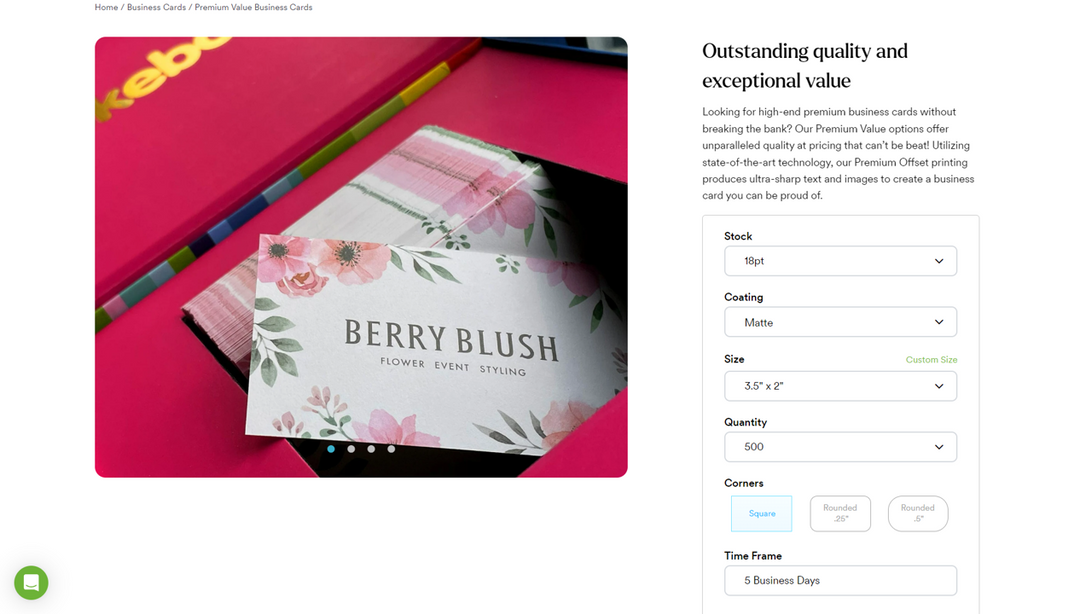
Task: Click the Size dropdown chevron arrow
Action: coord(939,386)
